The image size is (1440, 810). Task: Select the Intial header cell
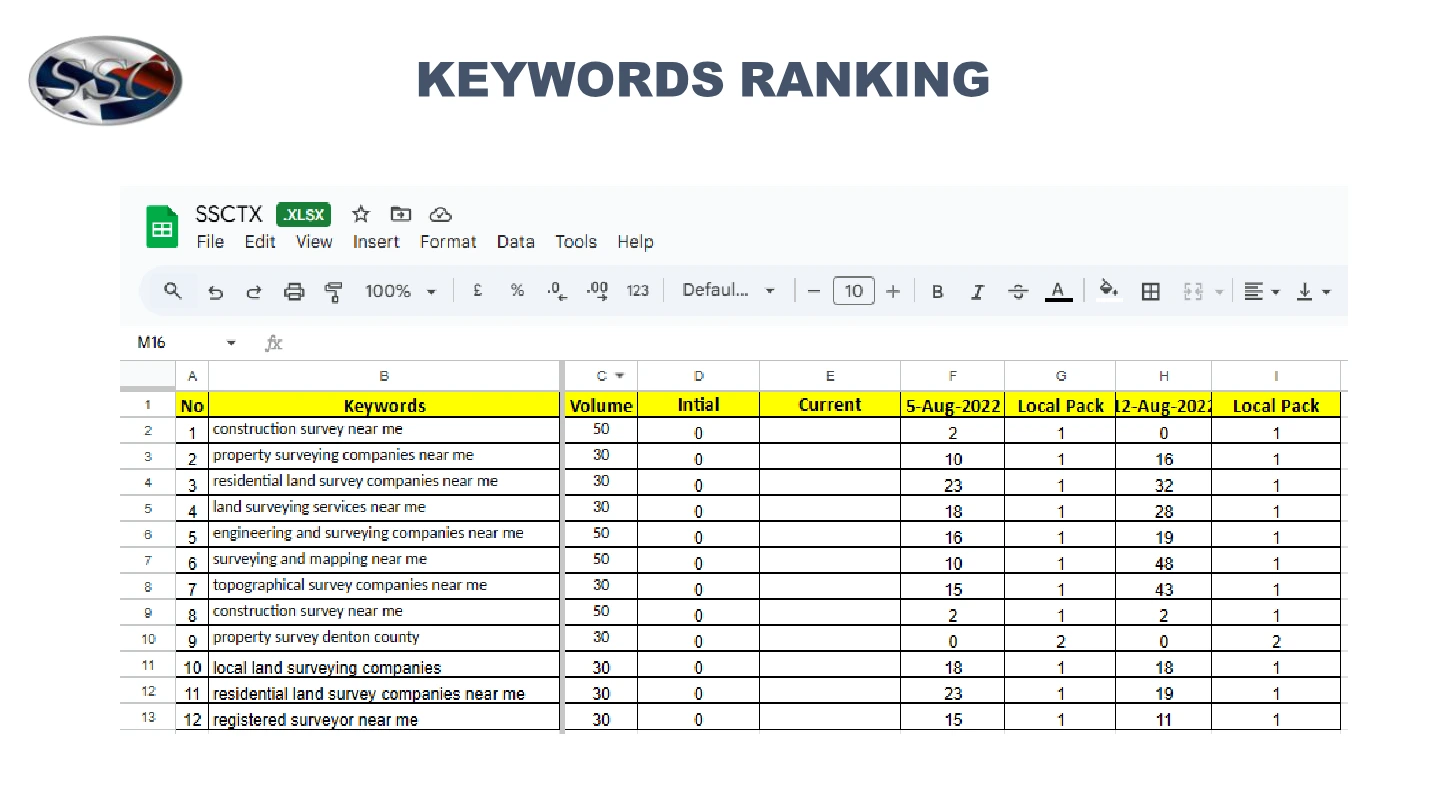tap(698, 405)
